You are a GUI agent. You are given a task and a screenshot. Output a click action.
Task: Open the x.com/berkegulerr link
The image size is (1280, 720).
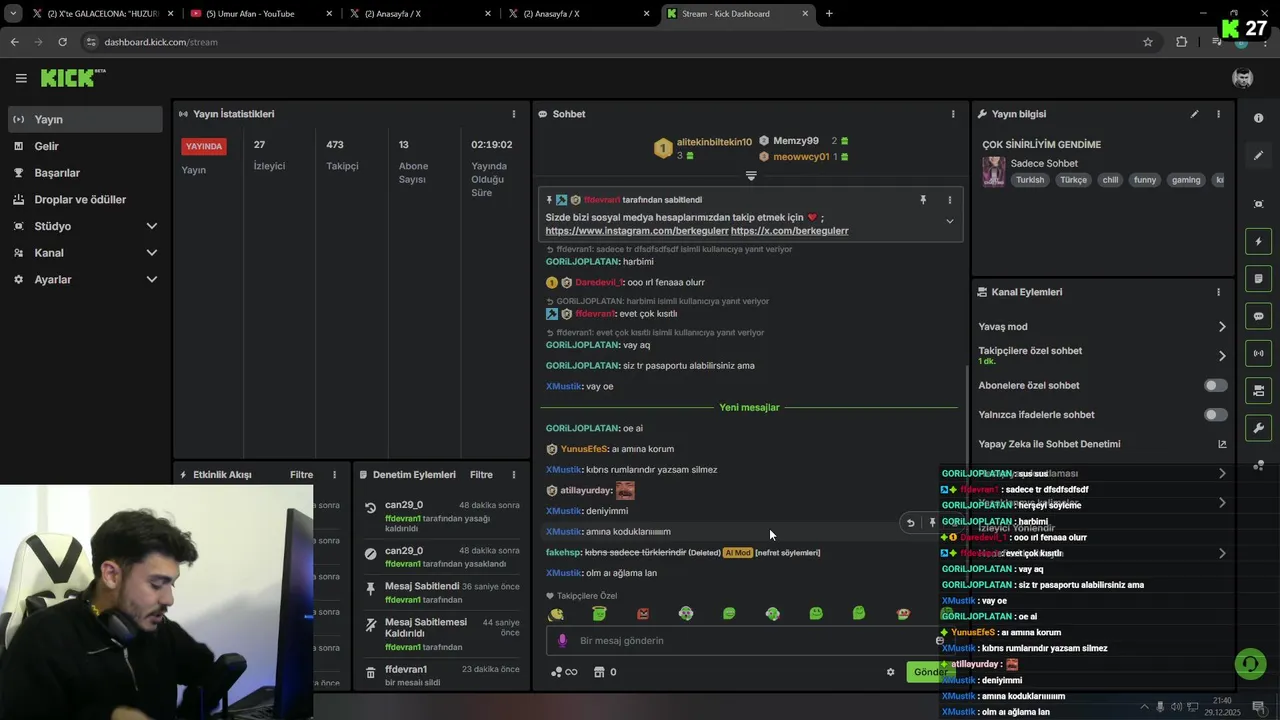(x=789, y=231)
